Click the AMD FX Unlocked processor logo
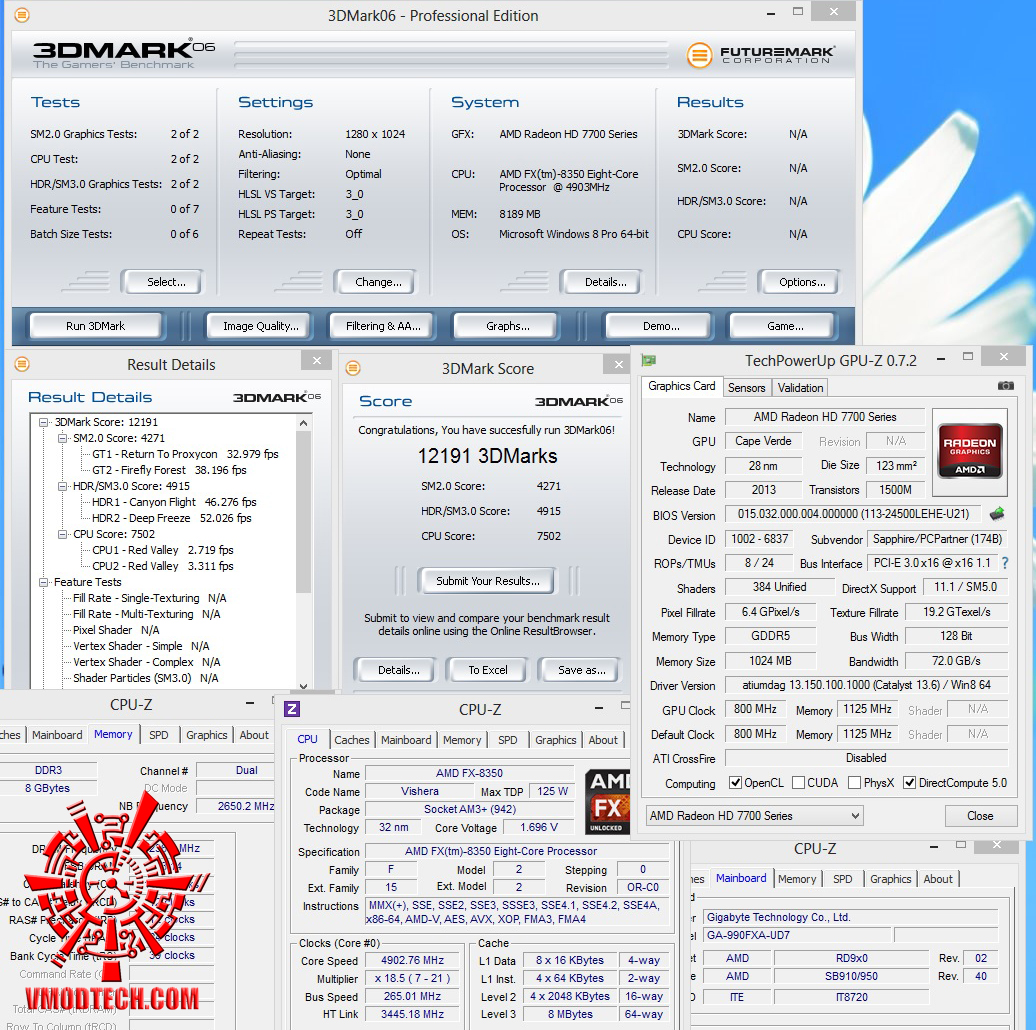Viewport: 1036px width, 1030px height. pos(607,801)
